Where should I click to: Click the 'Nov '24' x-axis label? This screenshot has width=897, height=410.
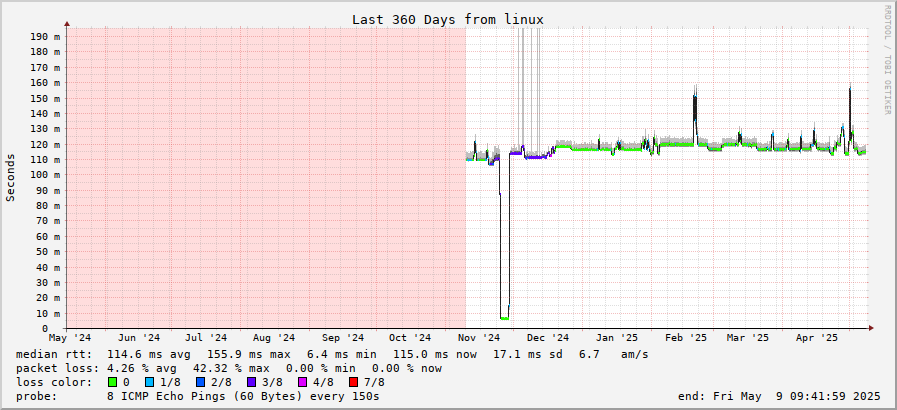click(479, 338)
